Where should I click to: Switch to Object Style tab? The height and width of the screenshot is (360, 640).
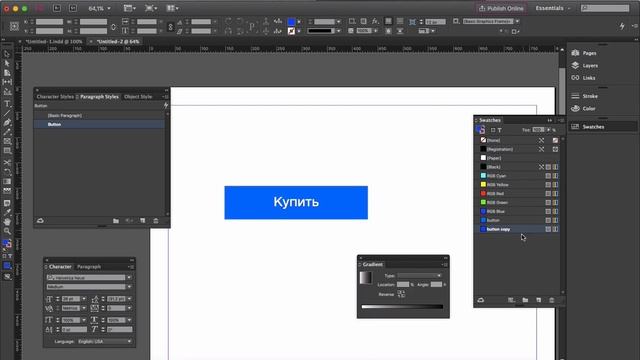(x=138, y=97)
